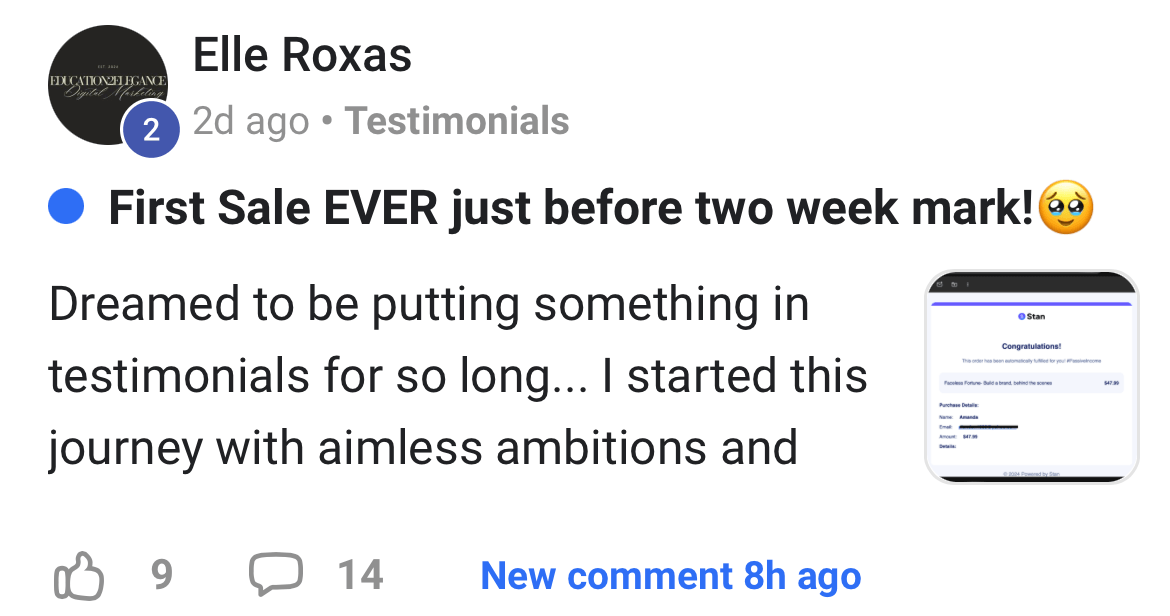Viewport: 1170px width, 616px height.
Task: Jump to the new comment from 8h ago
Action: (x=670, y=576)
